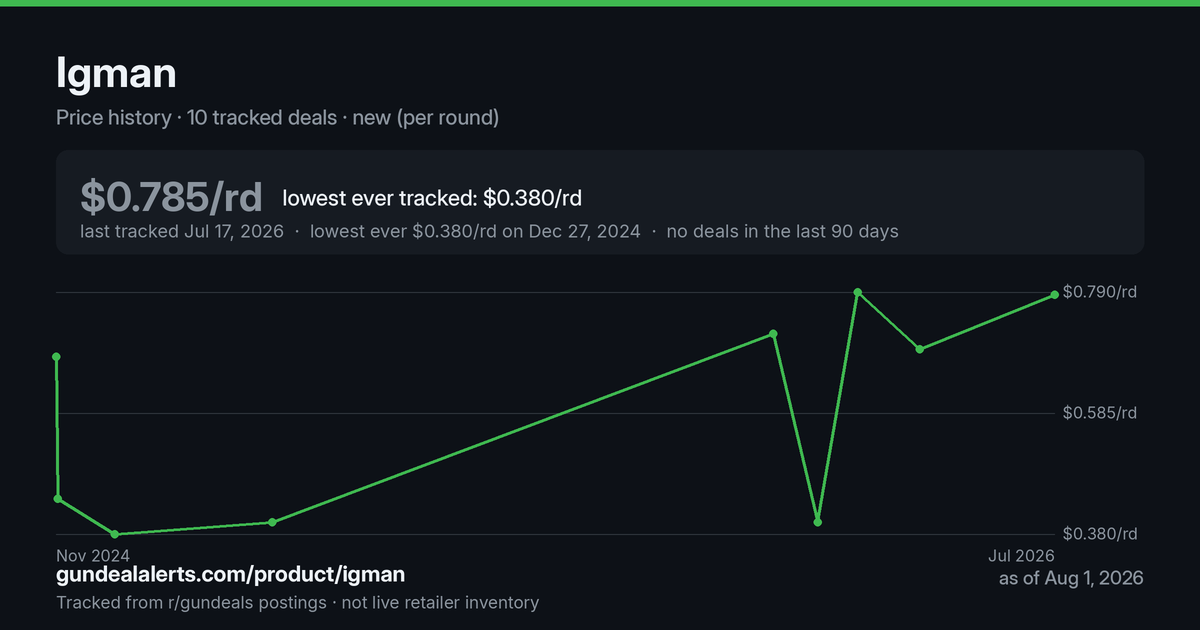Click the $0.380/rd axis label
1200x630 pixels.
1100,534
